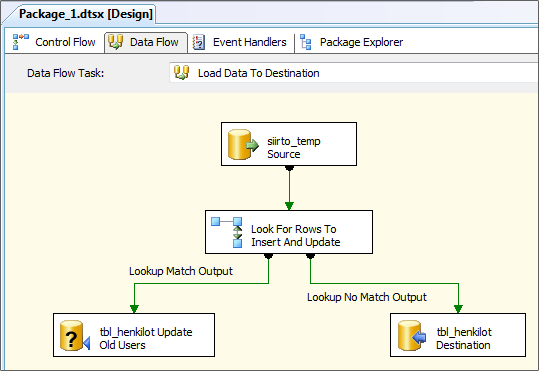This screenshot has width=539, height=371.
Task: Select the OLE DB Command question-mark icon
Action: click(75, 336)
